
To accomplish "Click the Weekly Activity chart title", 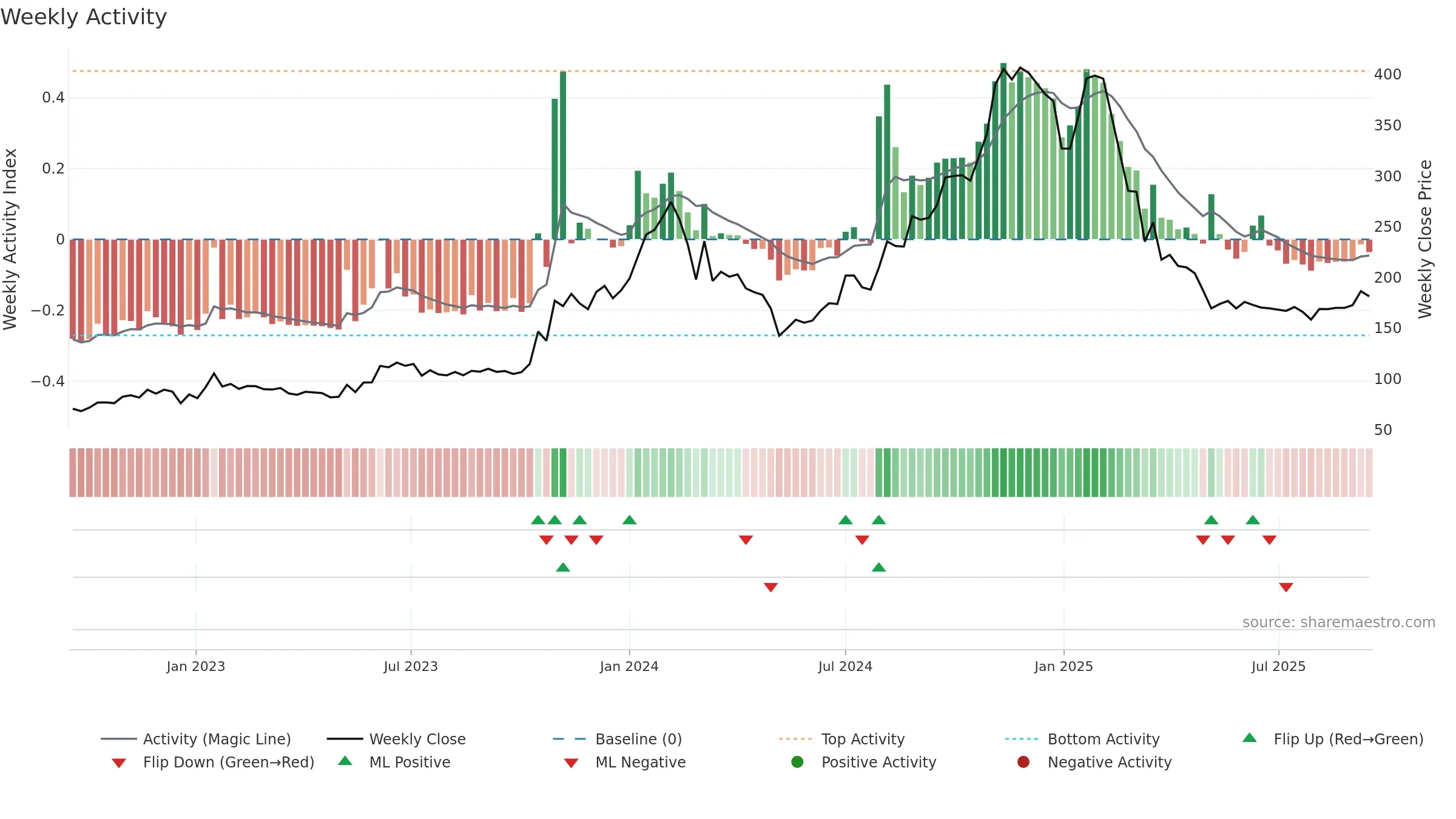I will (x=84, y=17).
